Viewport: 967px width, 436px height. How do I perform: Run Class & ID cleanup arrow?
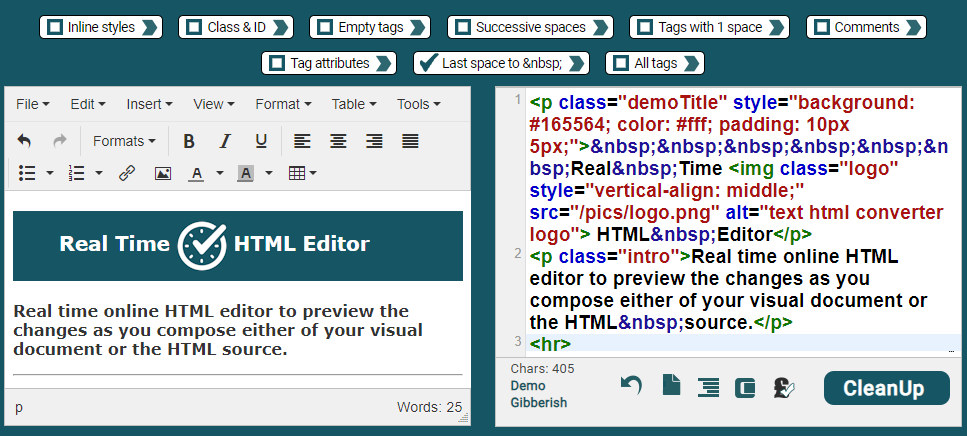coord(280,27)
